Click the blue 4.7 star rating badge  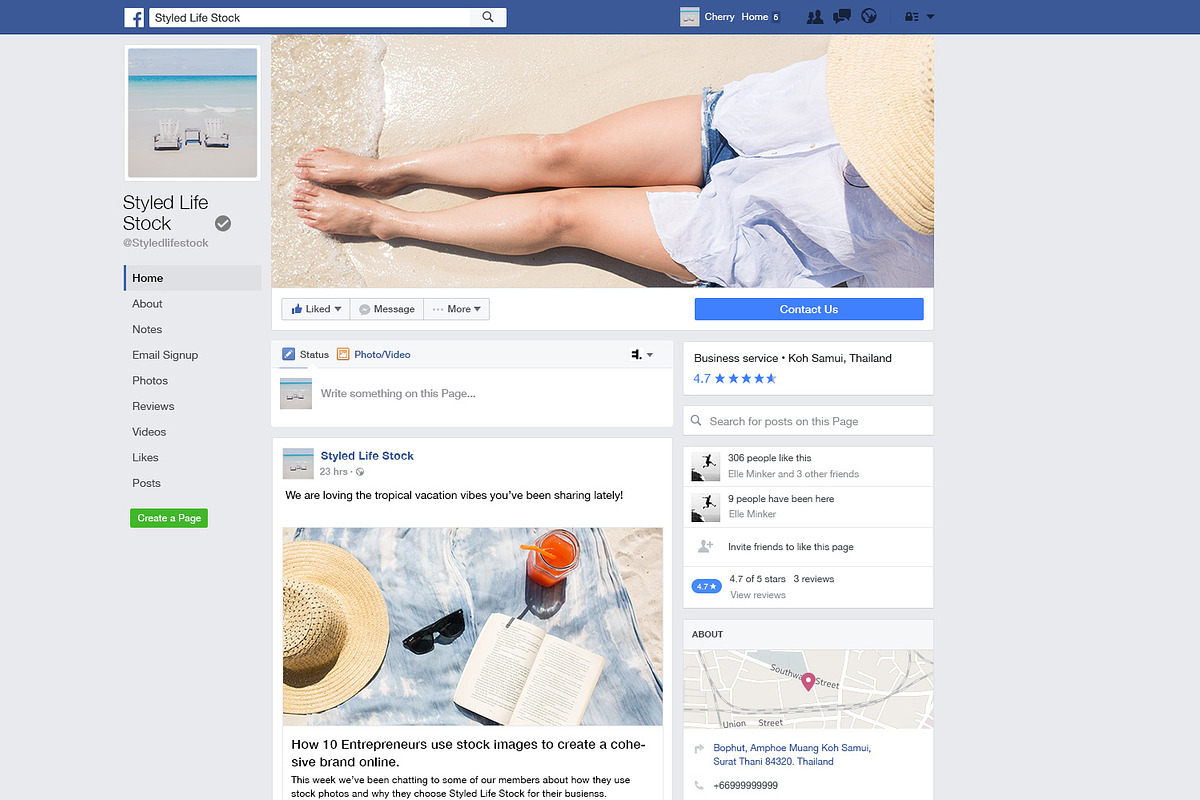706,586
